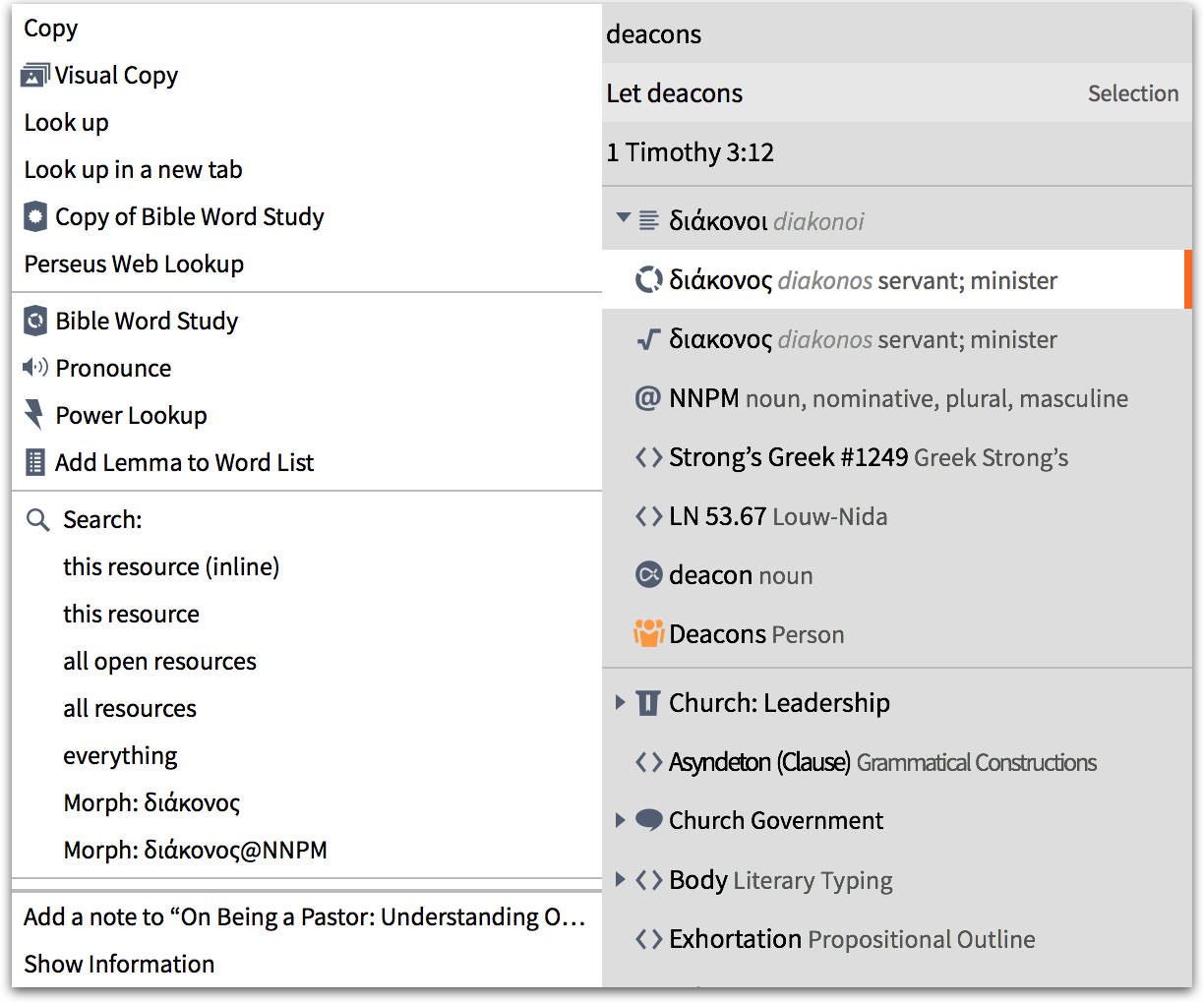Choose Perseus Web Lookup from menu
Image resolution: width=1204 pixels, height=1003 pixels.
134,264
